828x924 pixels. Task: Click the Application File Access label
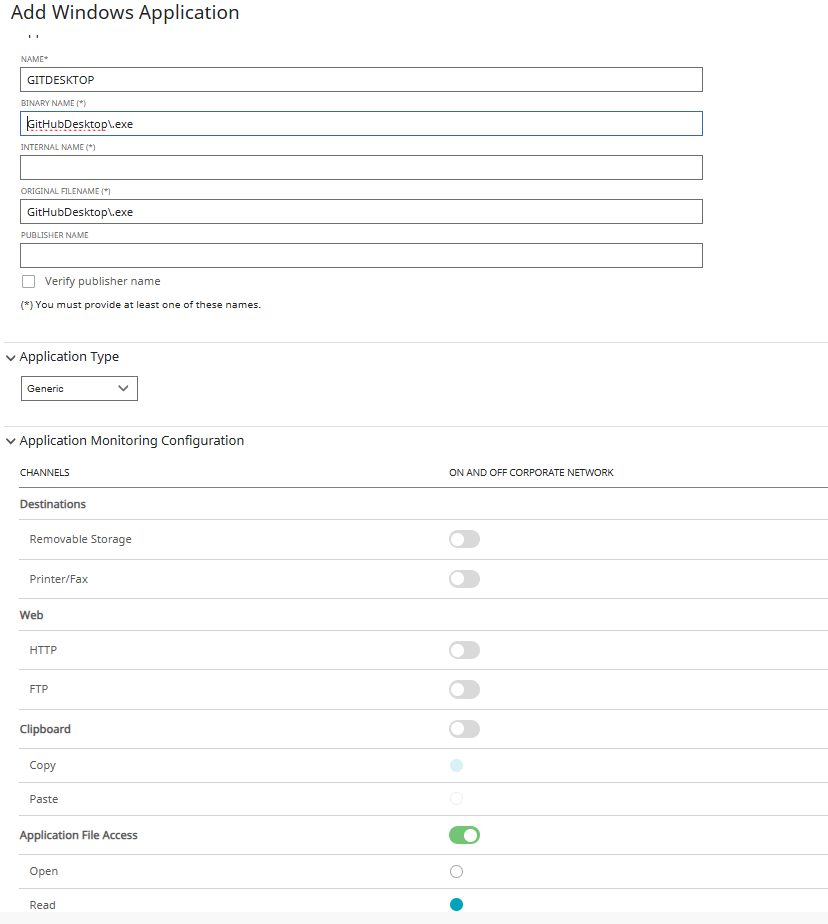coord(78,835)
